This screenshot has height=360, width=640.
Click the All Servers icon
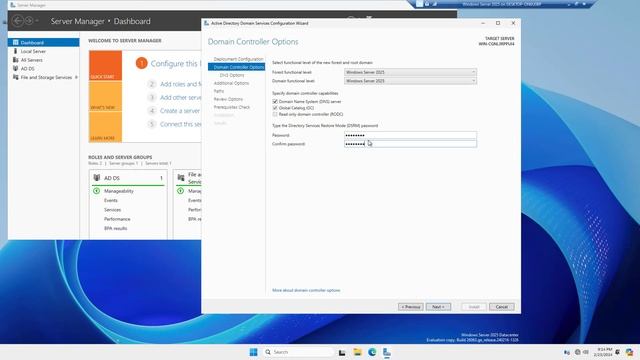pyautogui.click(x=16, y=60)
